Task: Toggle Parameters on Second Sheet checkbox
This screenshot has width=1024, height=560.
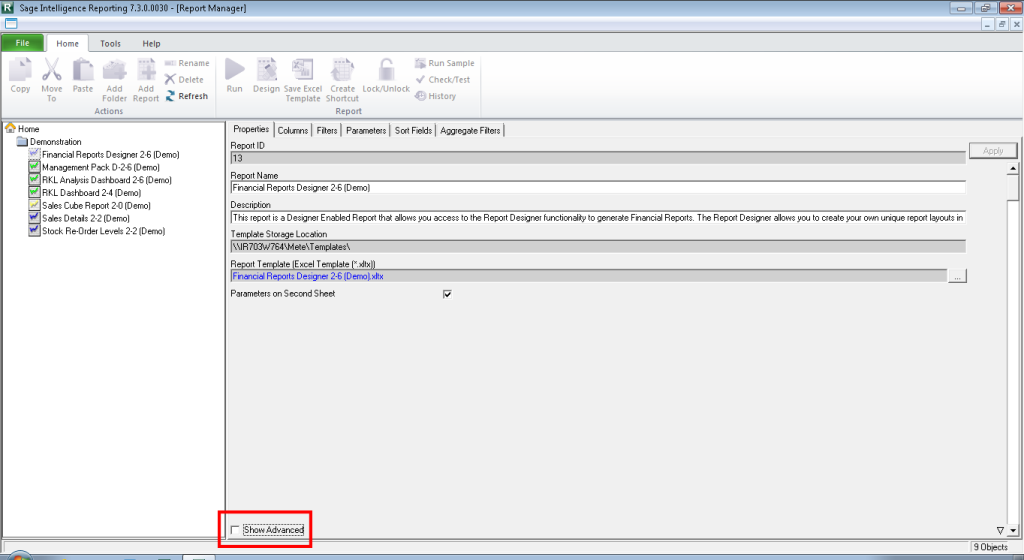Action: click(x=447, y=294)
